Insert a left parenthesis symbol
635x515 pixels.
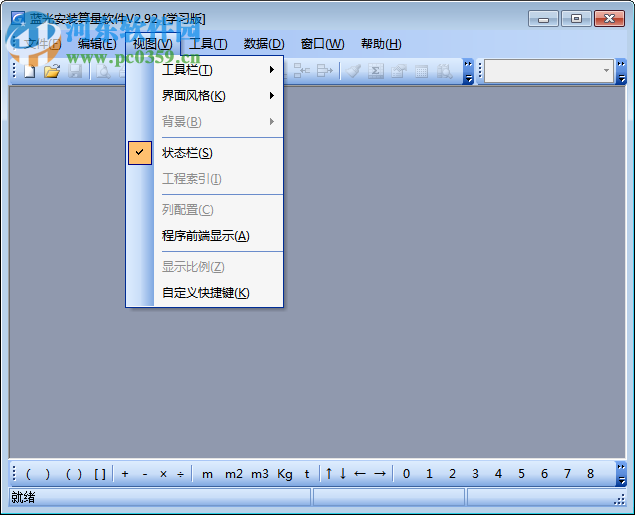point(28,474)
